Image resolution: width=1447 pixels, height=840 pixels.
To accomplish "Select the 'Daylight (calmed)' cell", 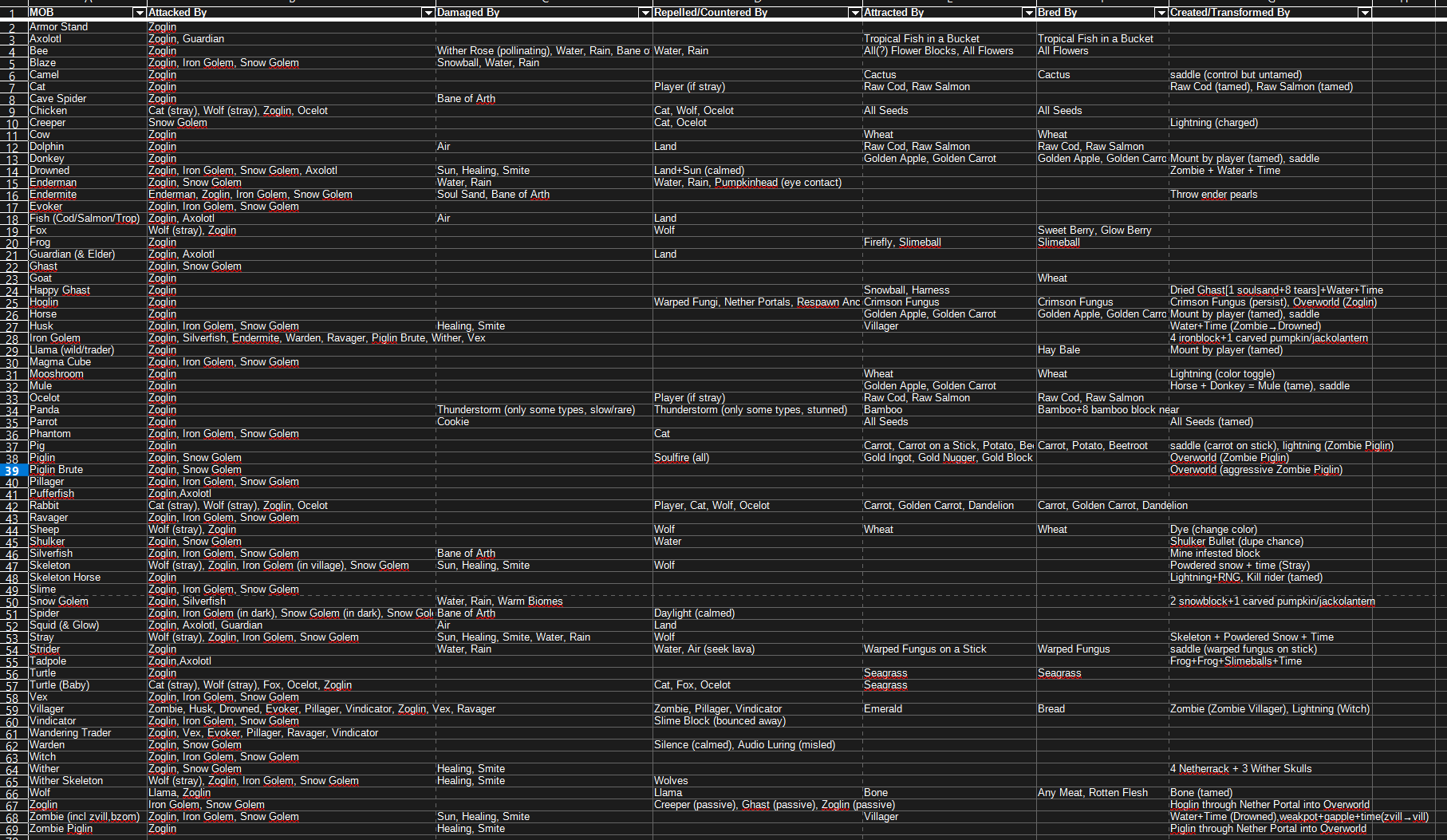I will coord(757,613).
